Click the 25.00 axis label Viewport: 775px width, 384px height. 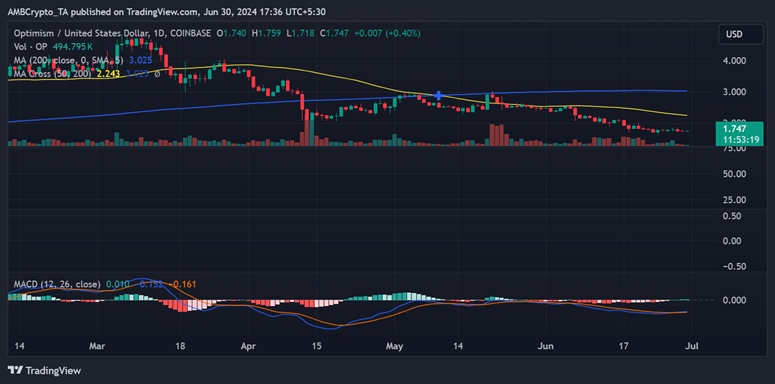pos(734,200)
